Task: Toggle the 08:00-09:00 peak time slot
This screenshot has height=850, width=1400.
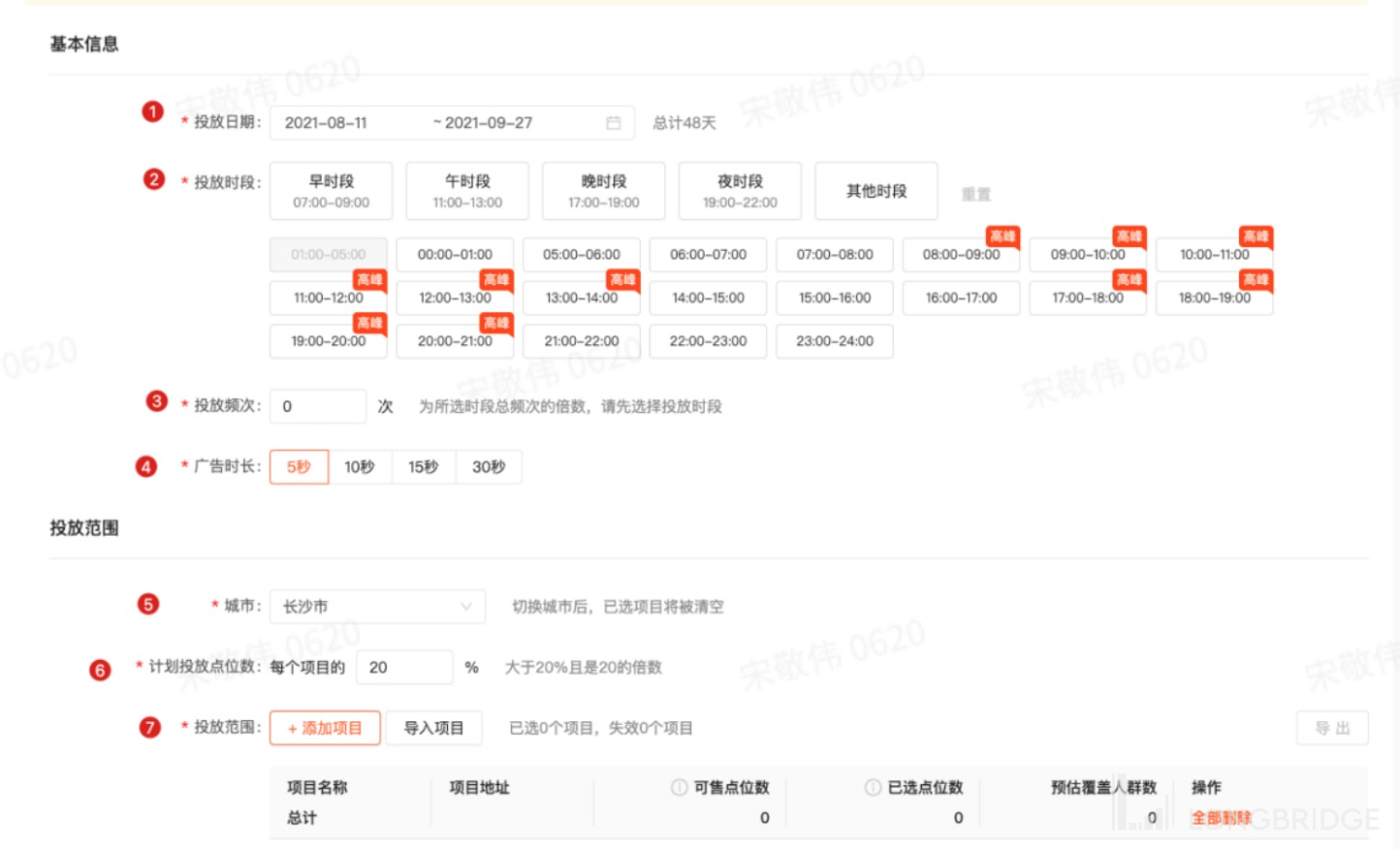Action: (x=961, y=255)
